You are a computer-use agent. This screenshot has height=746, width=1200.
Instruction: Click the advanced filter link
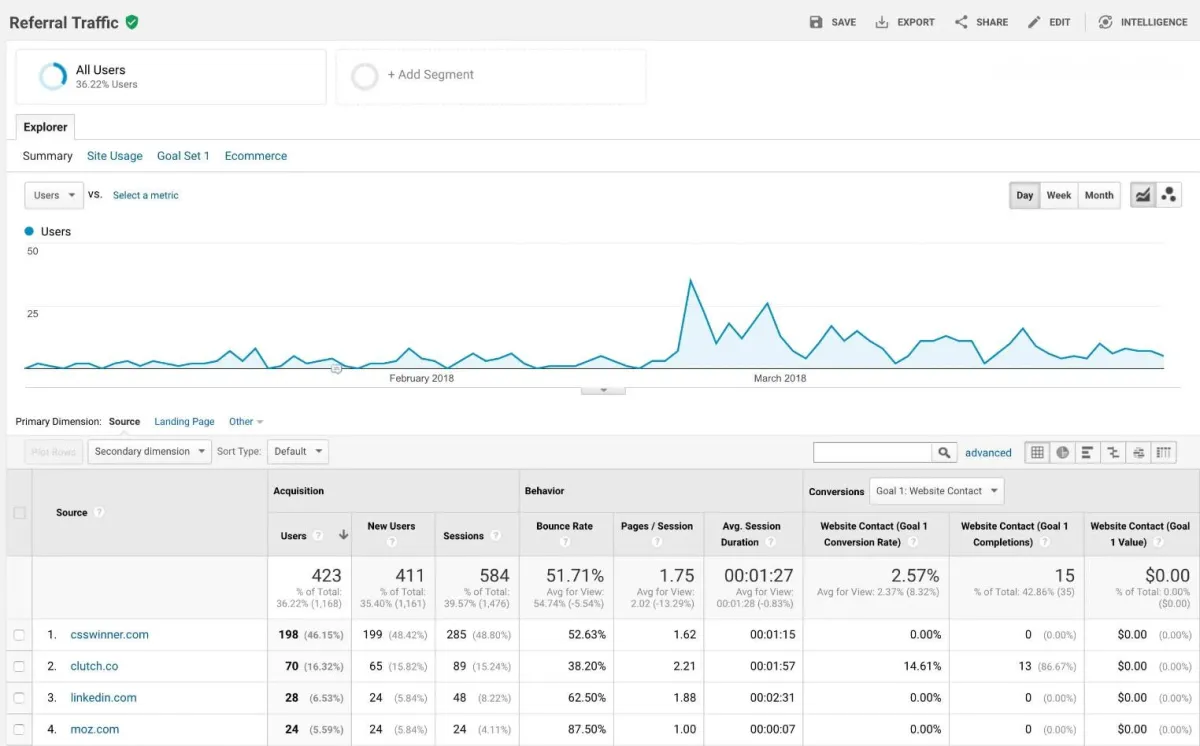(988, 453)
